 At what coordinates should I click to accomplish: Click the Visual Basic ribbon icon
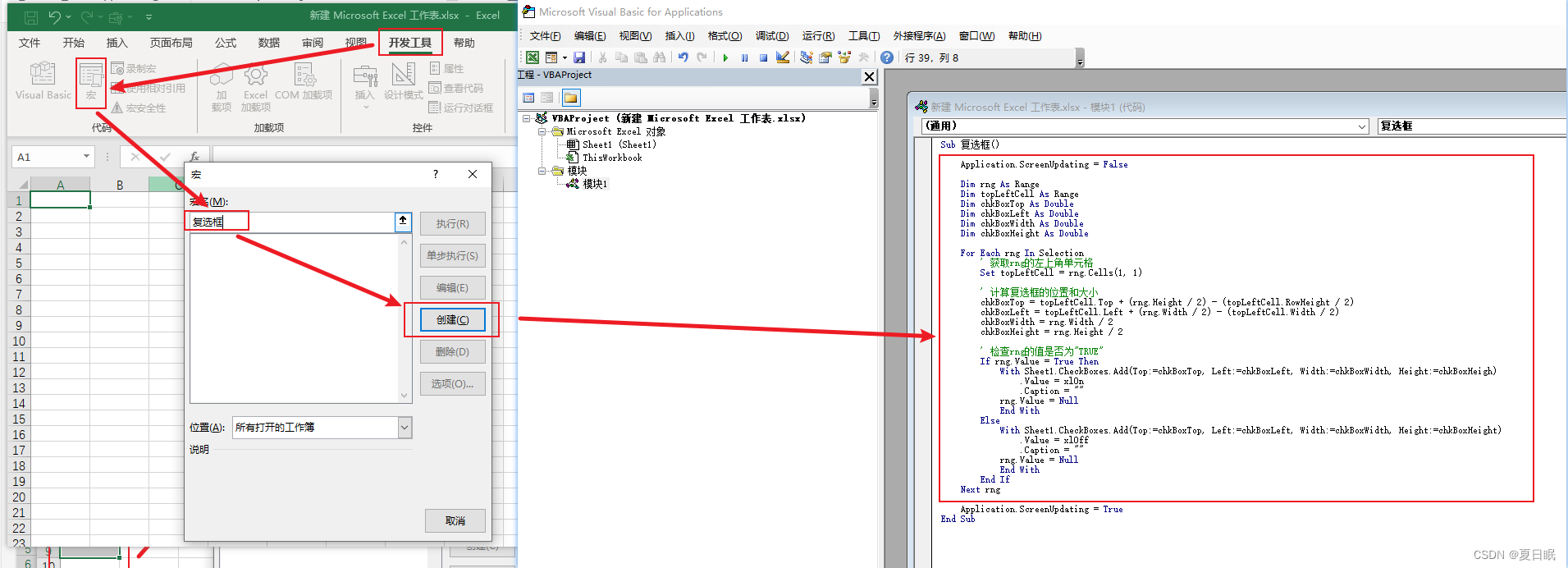(43, 81)
